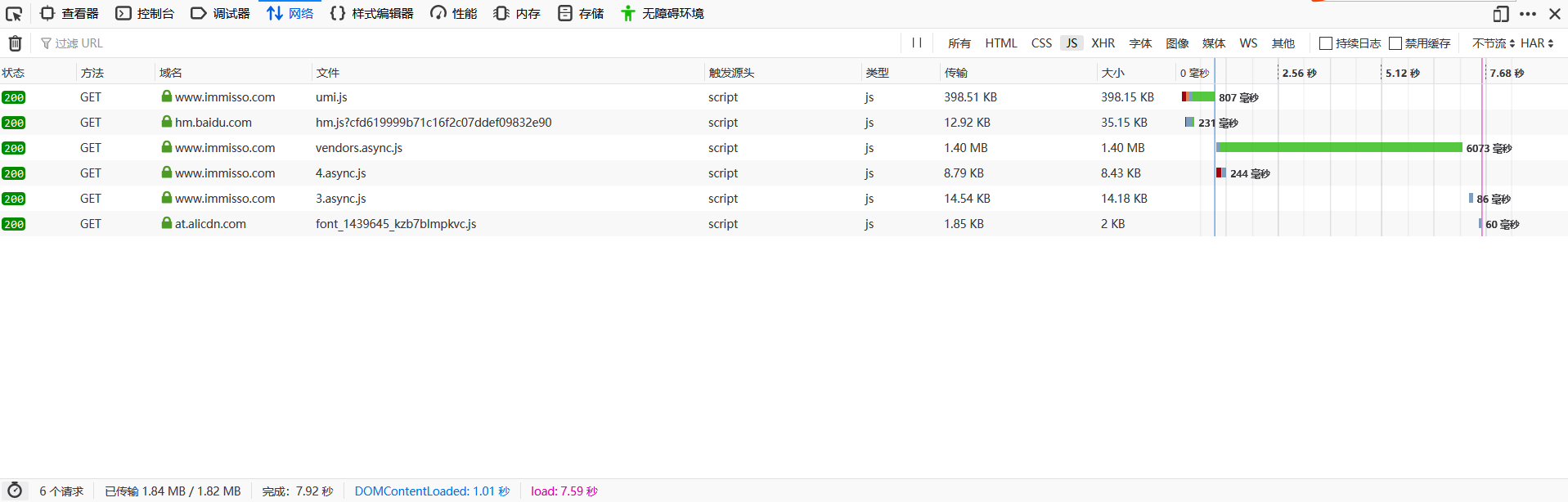Open responsive design mode icon

[1501, 14]
